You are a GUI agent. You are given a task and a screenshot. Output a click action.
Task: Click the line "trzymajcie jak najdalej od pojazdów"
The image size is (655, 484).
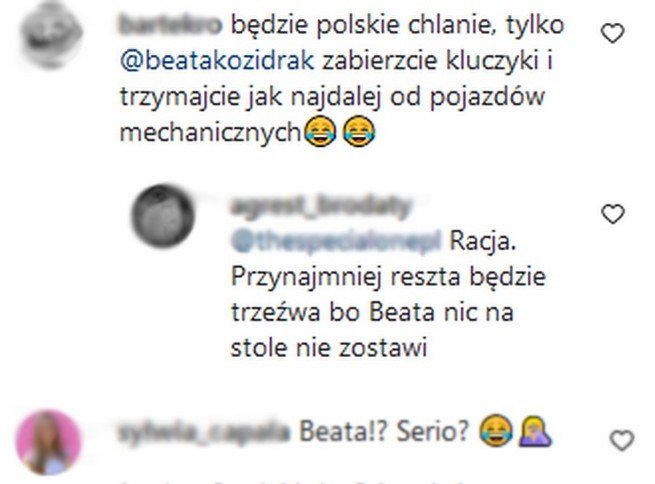pyautogui.click(x=333, y=98)
